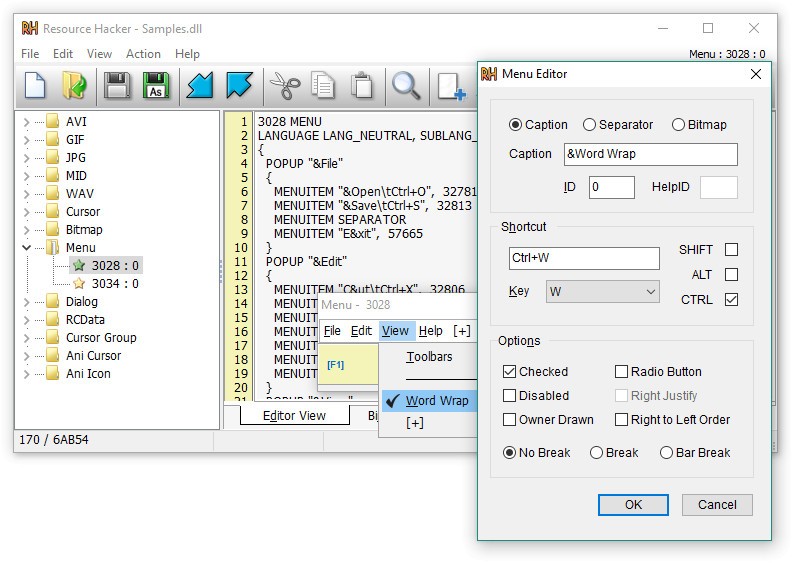Click the Copy pages toolbar icon
Screen dimensions: 793x563
(x=323, y=85)
